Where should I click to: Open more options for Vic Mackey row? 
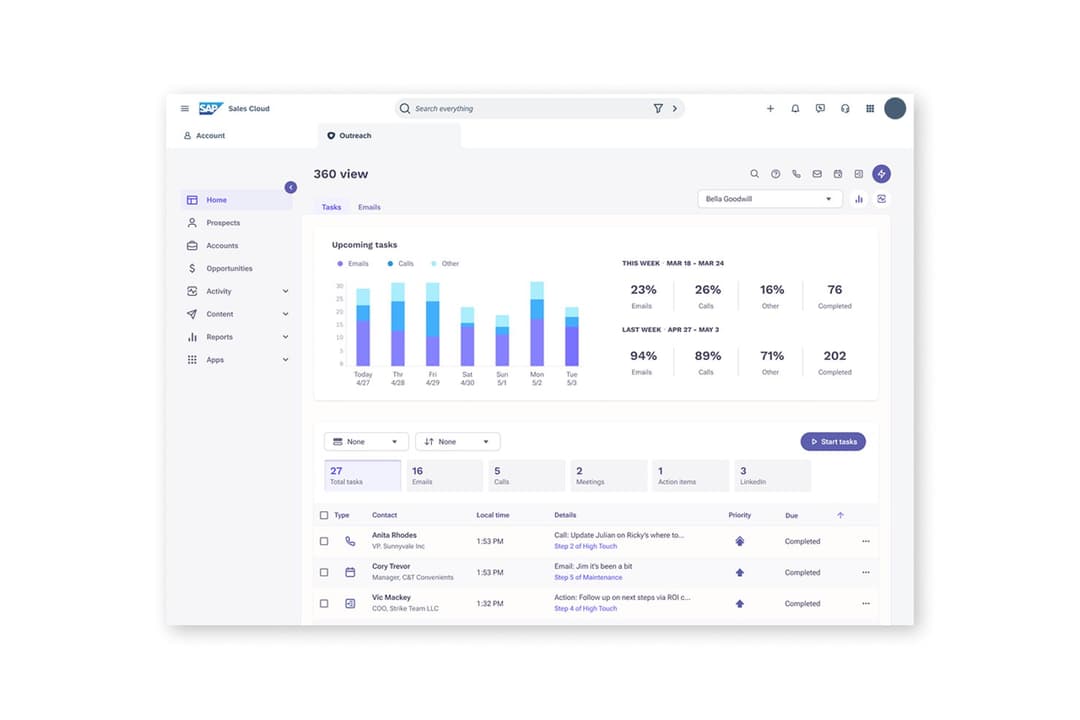865,603
